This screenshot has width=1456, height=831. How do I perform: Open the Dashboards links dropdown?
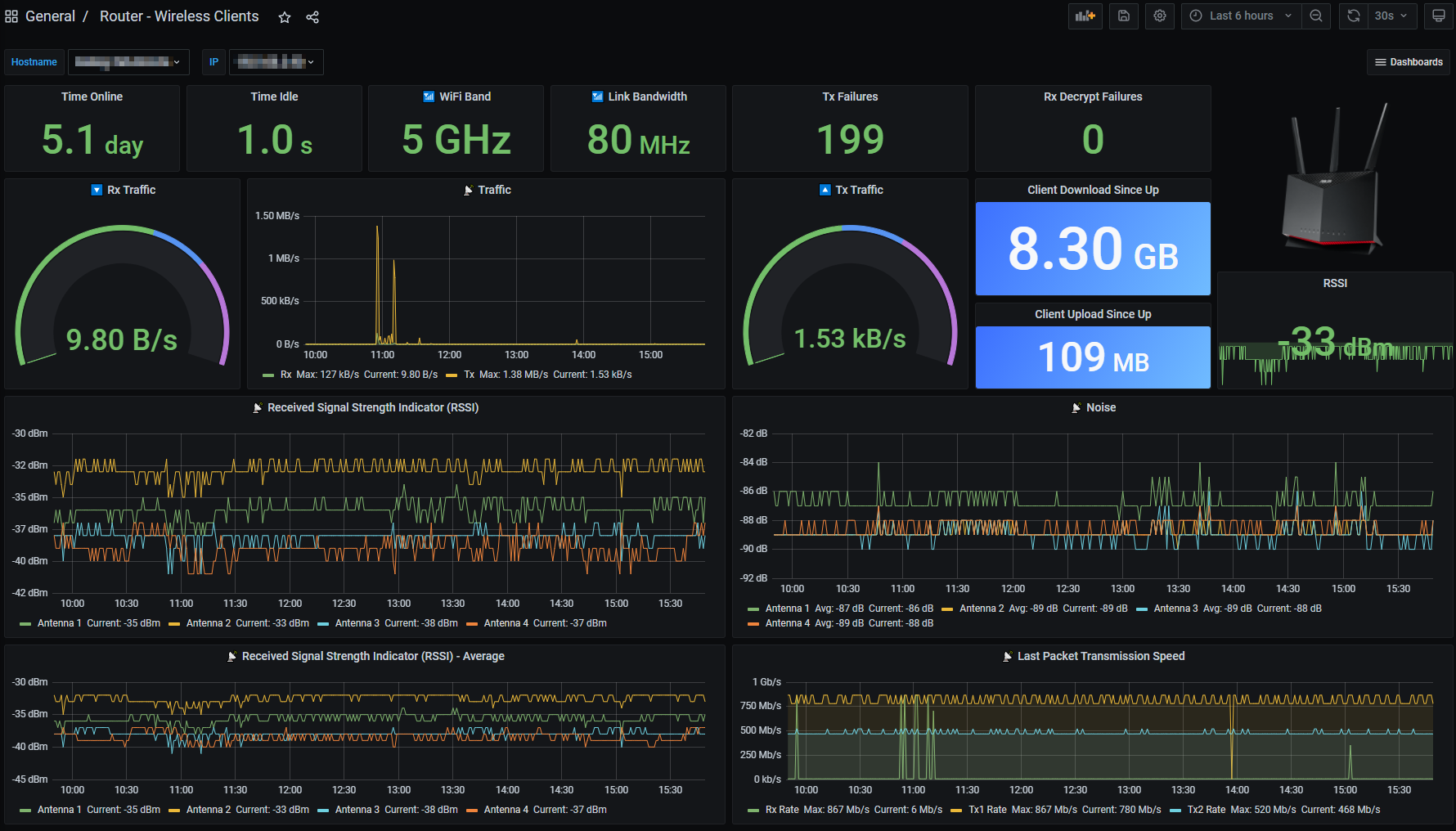click(x=1409, y=62)
